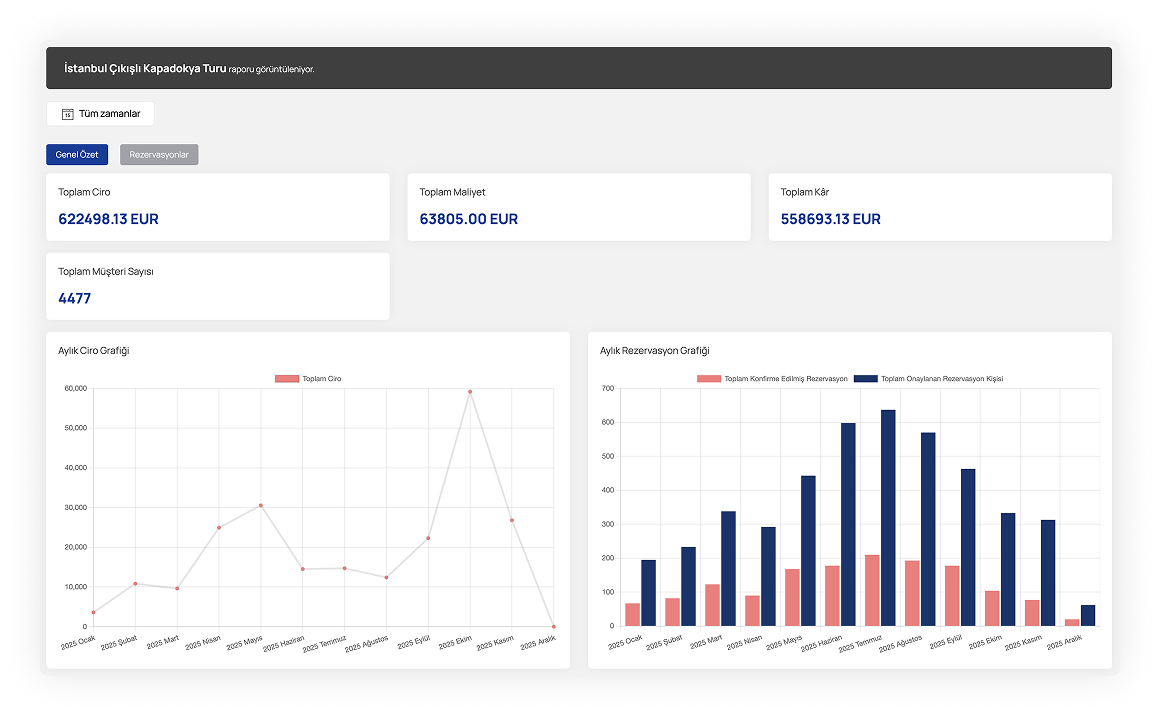Click the Aylık Ciro Grafiği title

[x=95, y=351]
